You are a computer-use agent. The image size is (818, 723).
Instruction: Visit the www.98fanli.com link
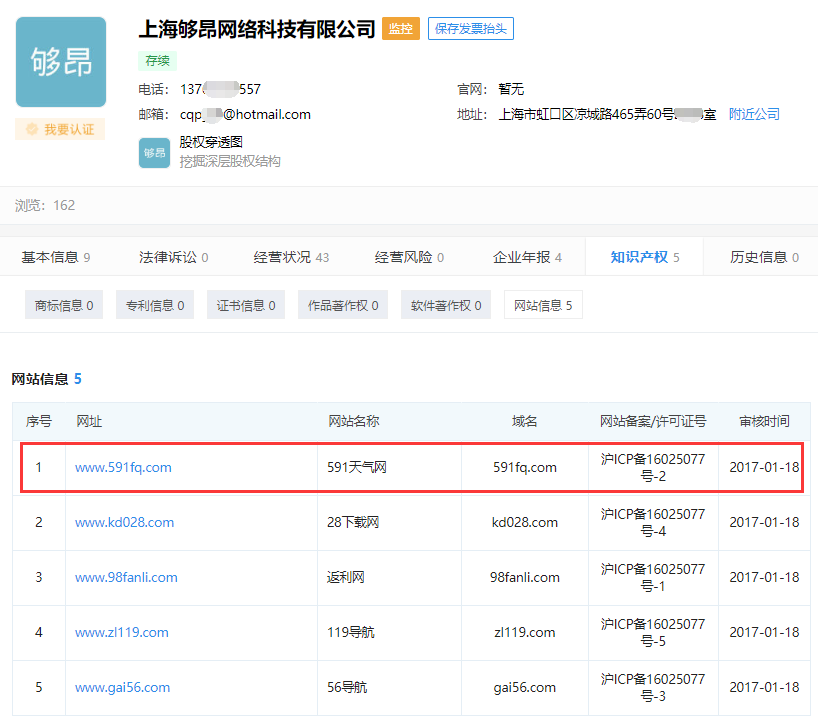point(126,577)
